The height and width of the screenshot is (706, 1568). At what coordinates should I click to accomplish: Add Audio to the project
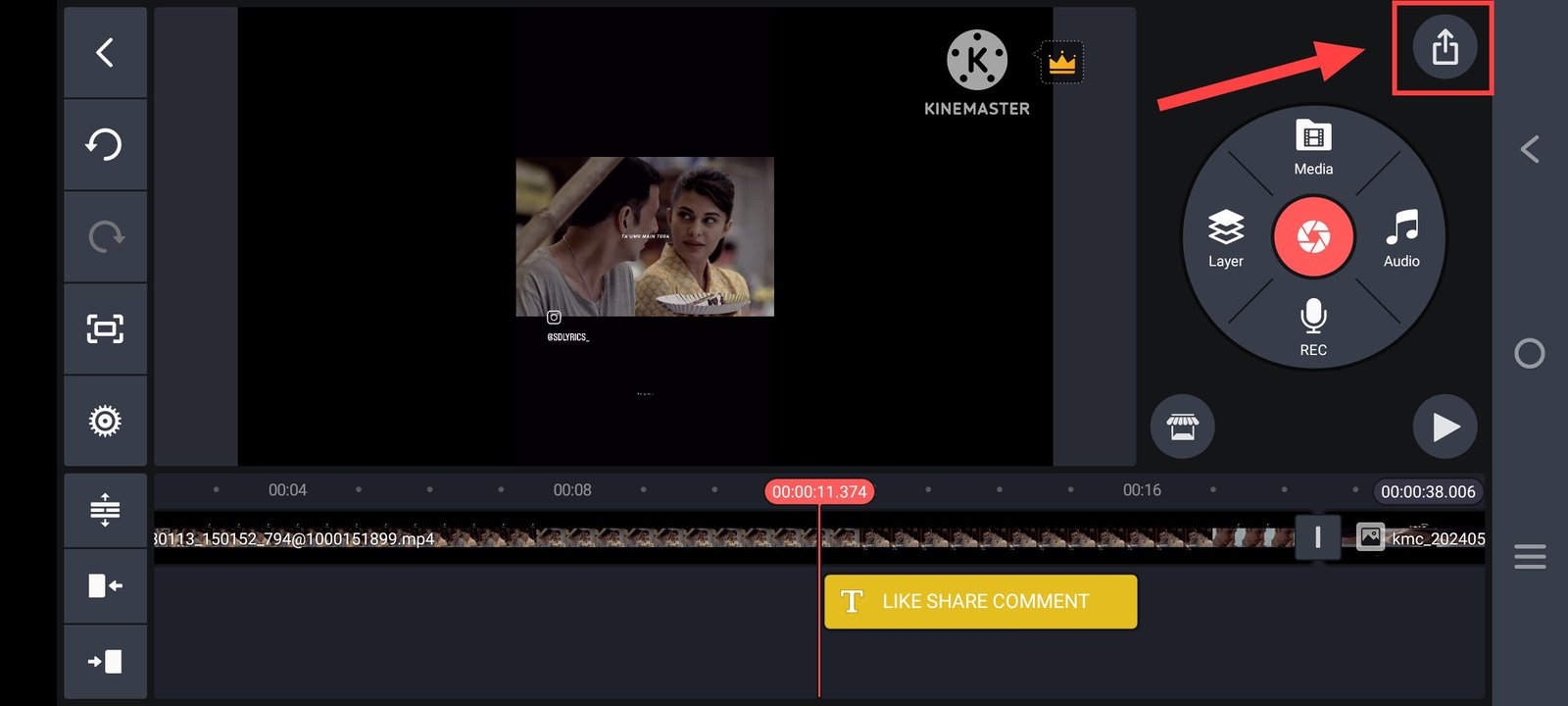pos(1401,238)
